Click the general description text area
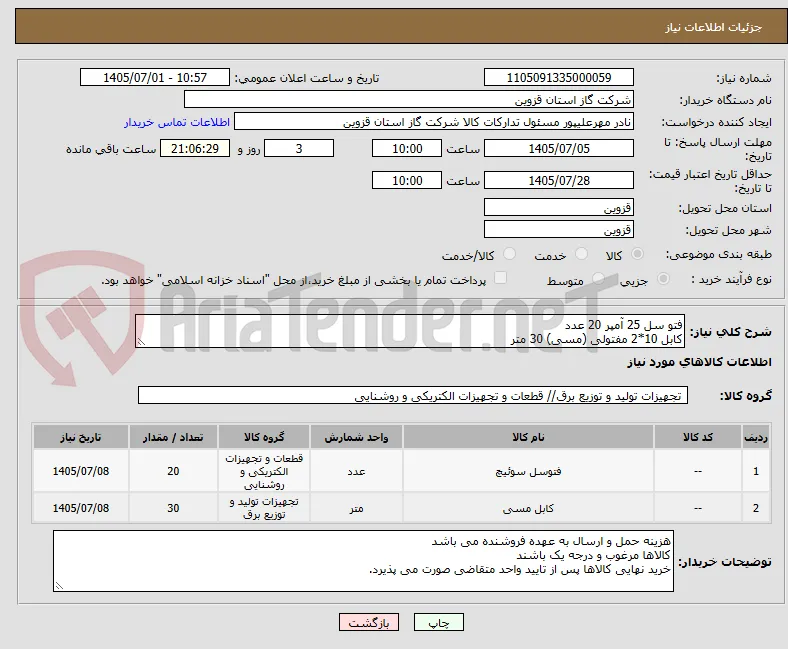The height and width of the screenshot is (649, 788). 410,331
